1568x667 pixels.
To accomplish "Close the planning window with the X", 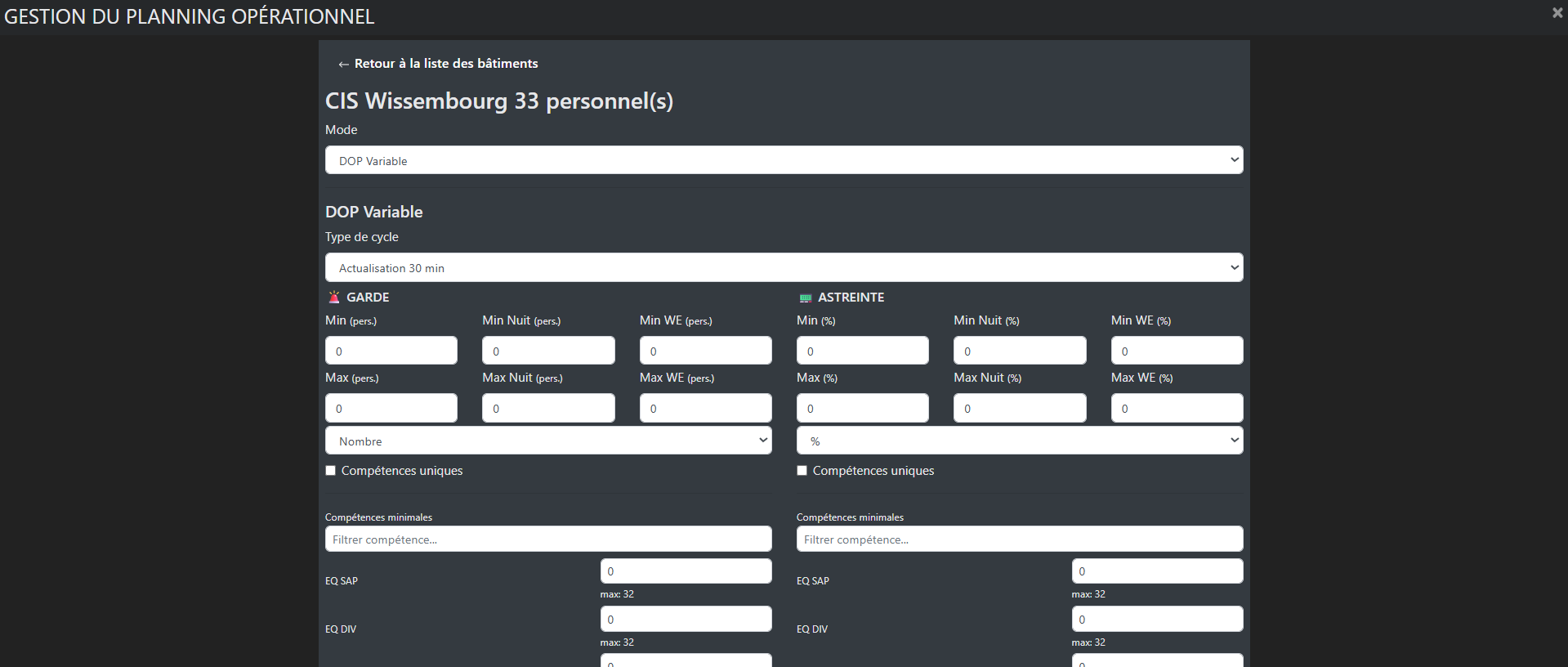I will click(1557, 13).
